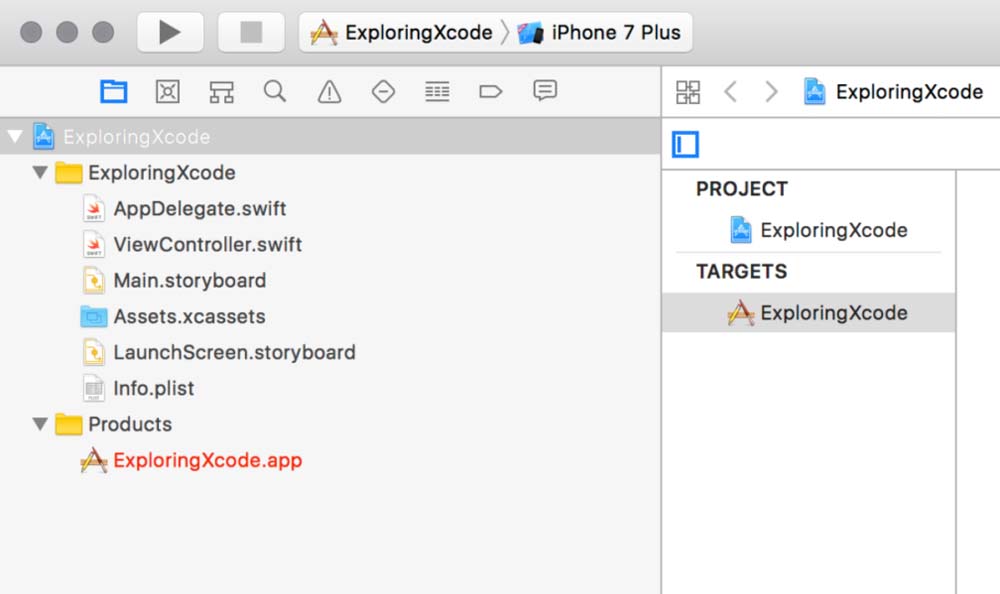Open the Report navigator
Viewport: 1000px width, 594px height.
coord(545,92)
